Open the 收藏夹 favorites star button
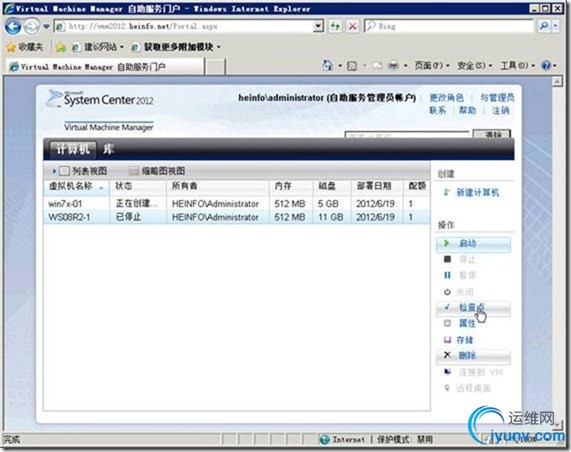The height and width of the screenshot is (452, 571). pyautogui.click(x=25, y=47)
